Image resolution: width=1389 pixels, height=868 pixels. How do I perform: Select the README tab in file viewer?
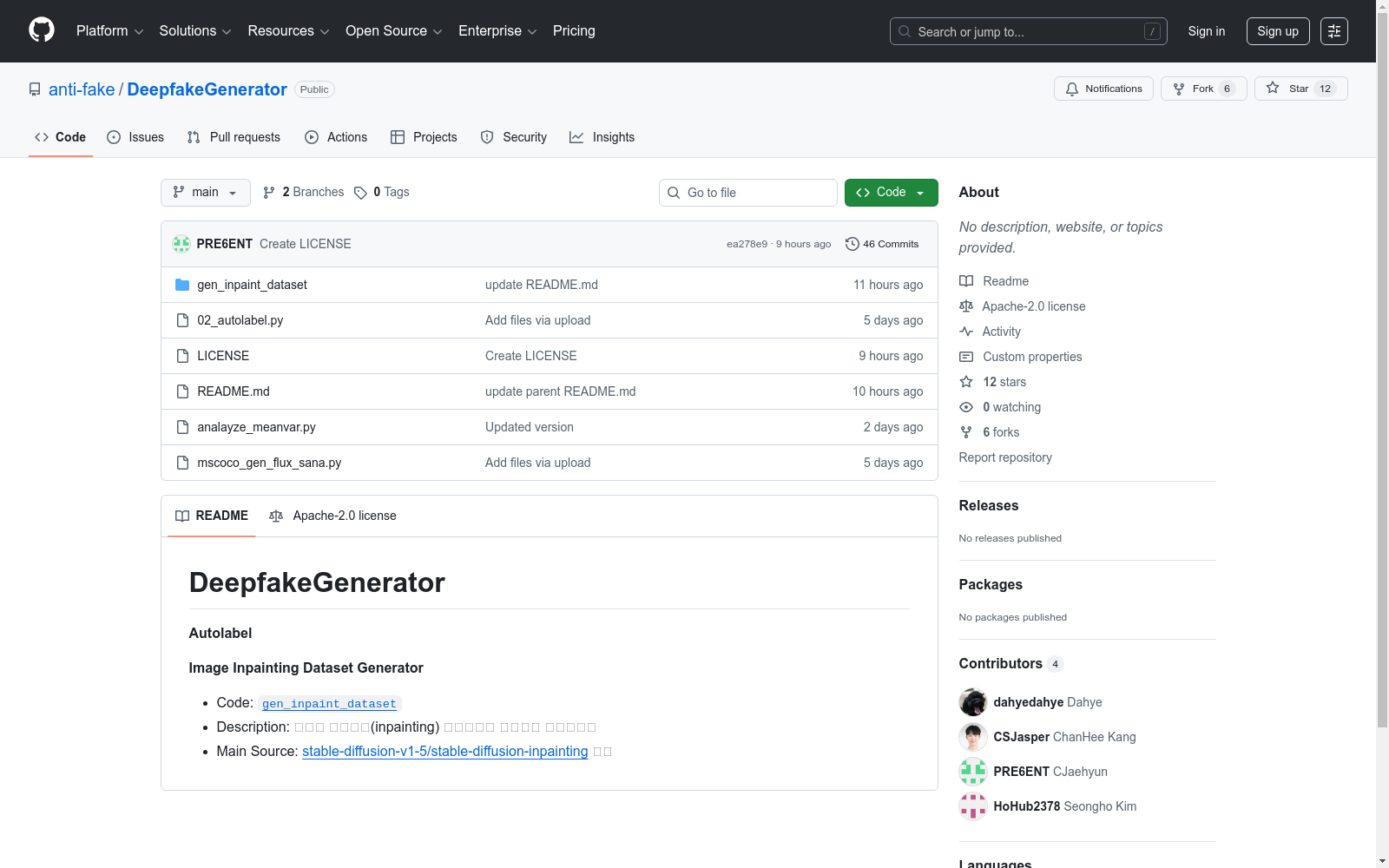(212, 516)
